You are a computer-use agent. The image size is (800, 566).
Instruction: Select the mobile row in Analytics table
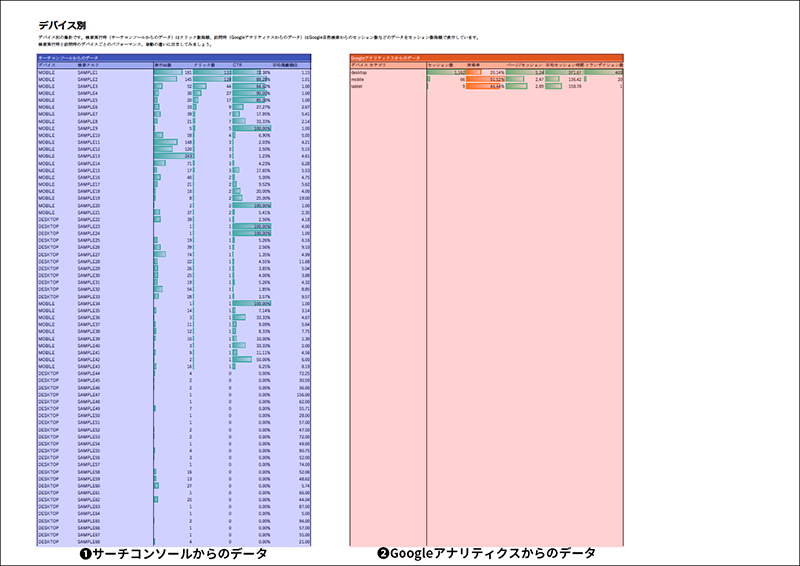coord(487,80)
